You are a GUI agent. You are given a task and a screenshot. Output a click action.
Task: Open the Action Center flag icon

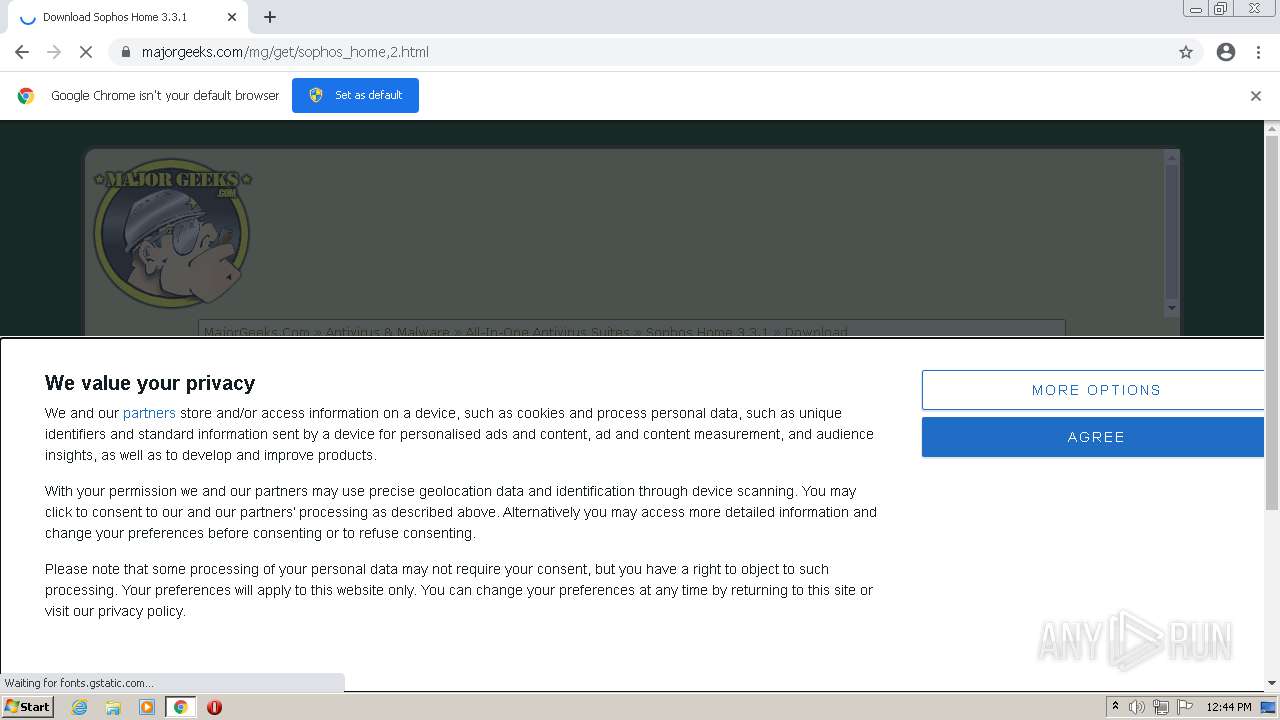click(1185, 707)
